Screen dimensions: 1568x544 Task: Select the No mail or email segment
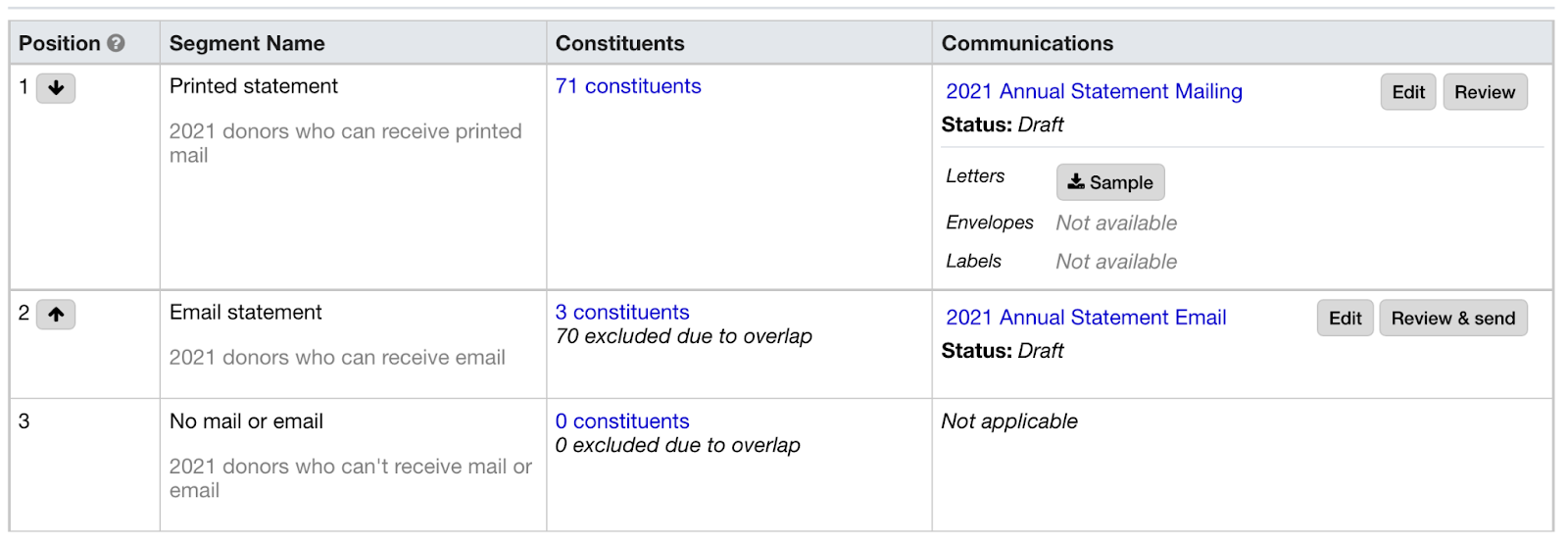tap(246, 421)
